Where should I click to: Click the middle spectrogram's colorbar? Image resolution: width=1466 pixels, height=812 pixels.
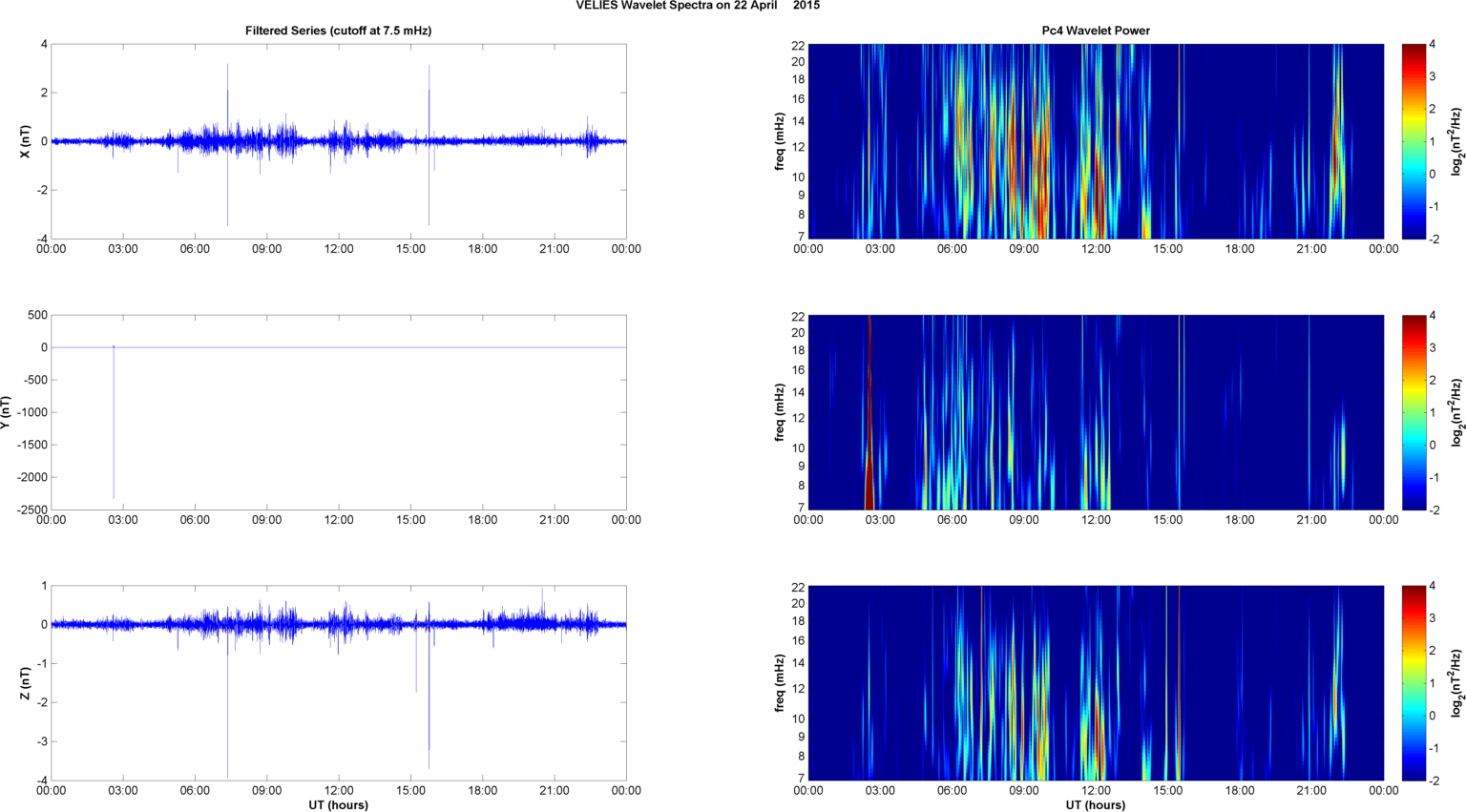click(x=1414, y=412)
